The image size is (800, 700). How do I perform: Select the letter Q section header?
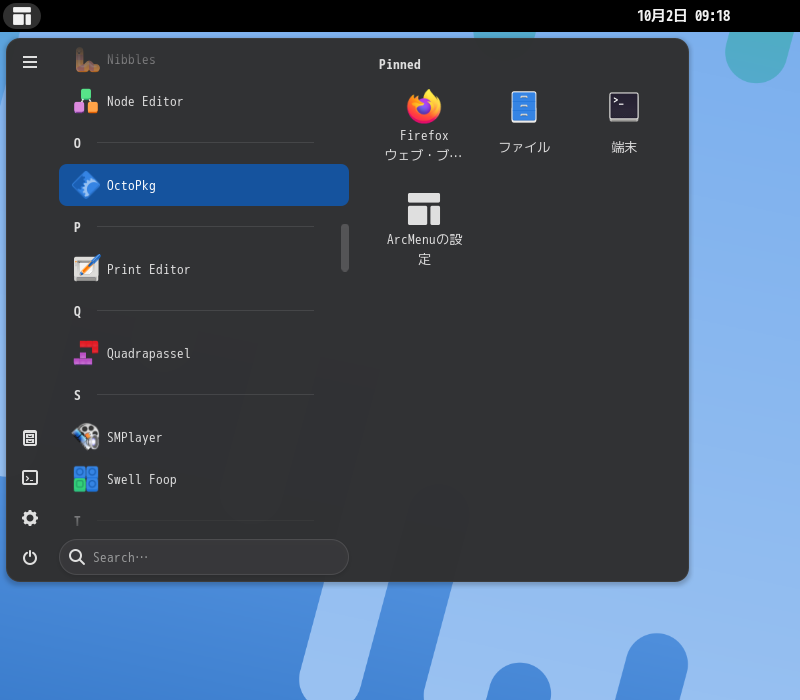pos(77,311)
